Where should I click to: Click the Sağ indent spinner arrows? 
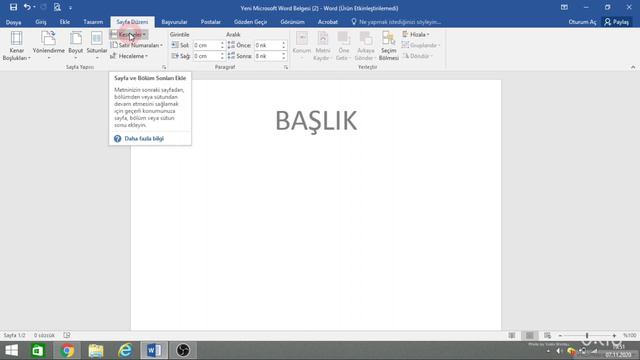[x=222, y=56]
